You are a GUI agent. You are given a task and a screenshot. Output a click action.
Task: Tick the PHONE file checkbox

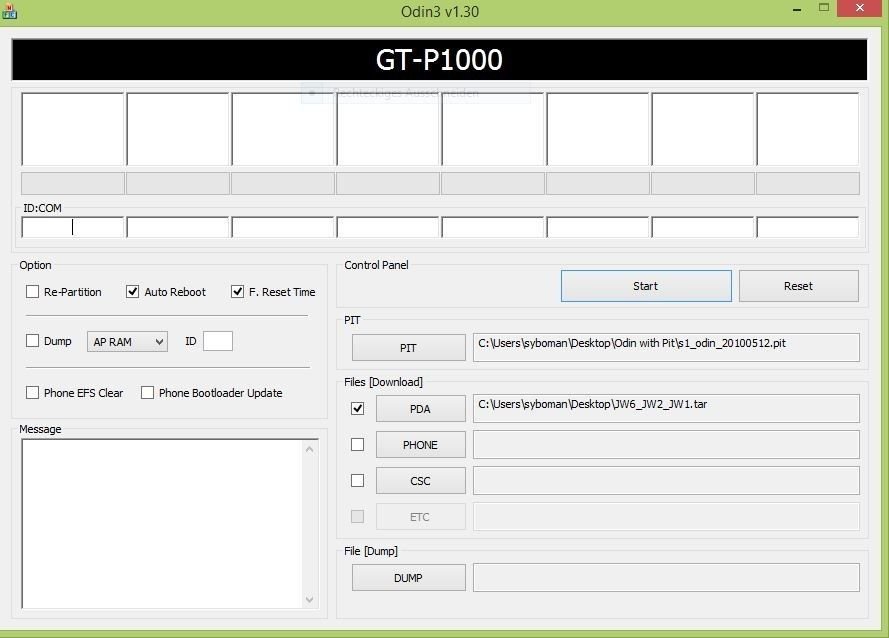[357, 445]
